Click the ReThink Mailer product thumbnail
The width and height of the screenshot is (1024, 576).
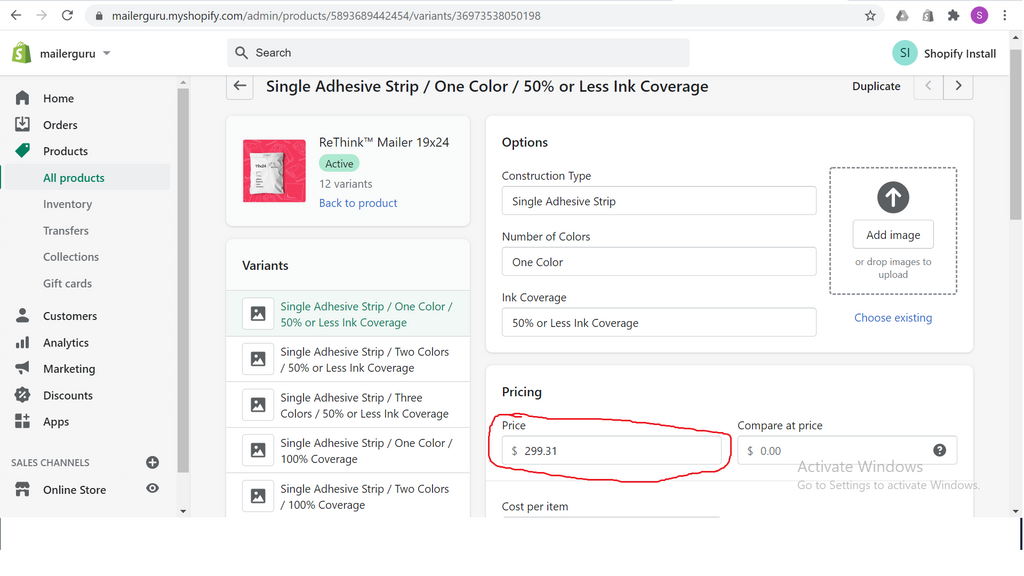(x=274, y=171)
